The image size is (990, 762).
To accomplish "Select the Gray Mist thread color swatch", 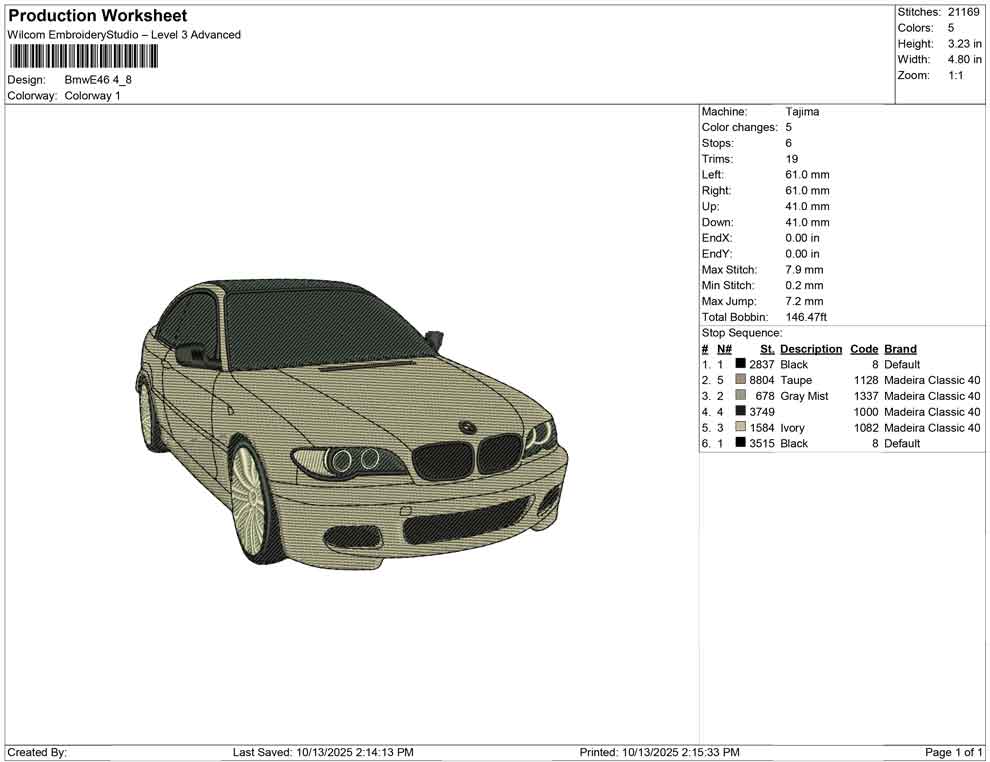I will [740, 396].
